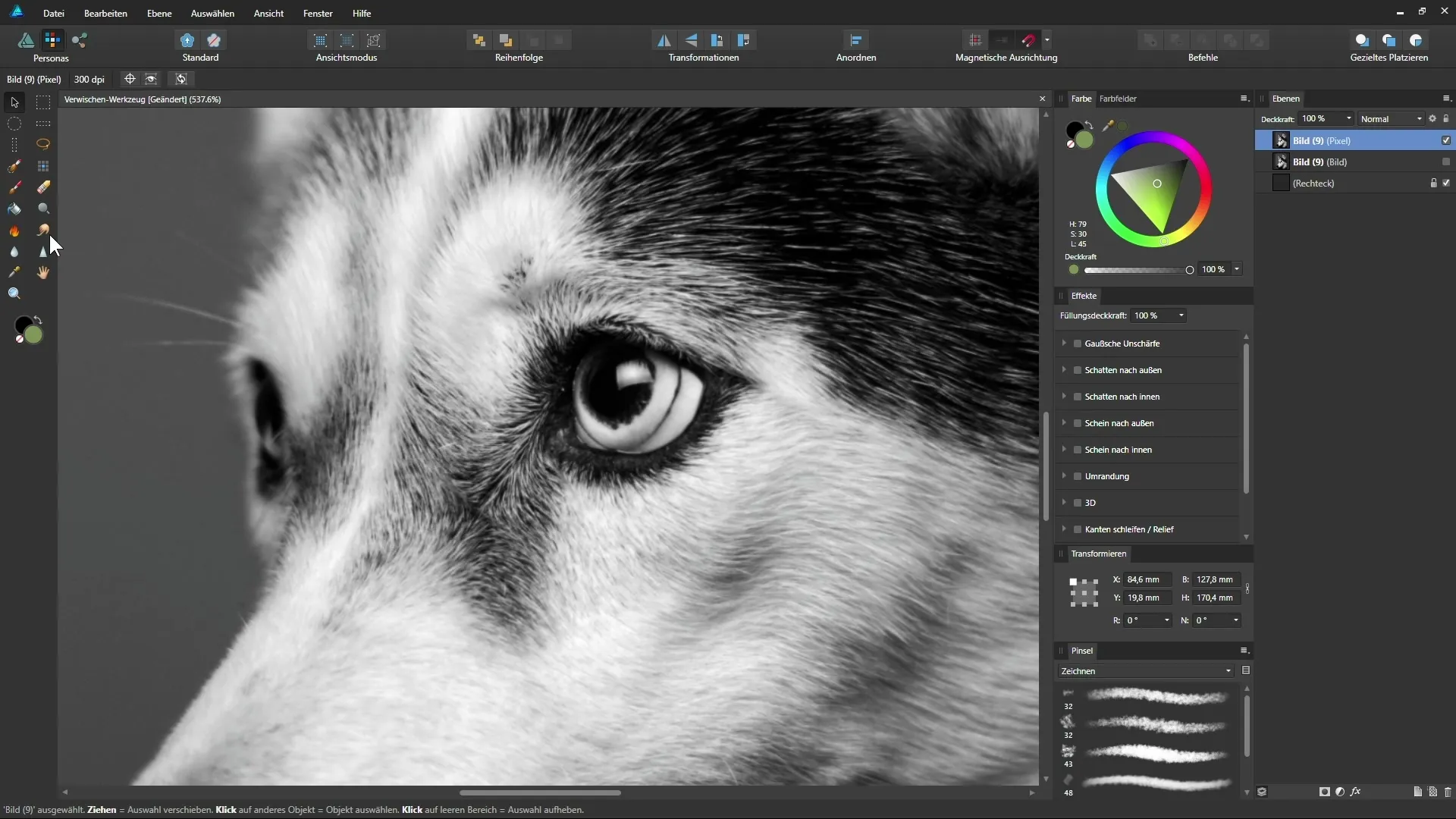Select the smudge finger tool

coord(43,230)
